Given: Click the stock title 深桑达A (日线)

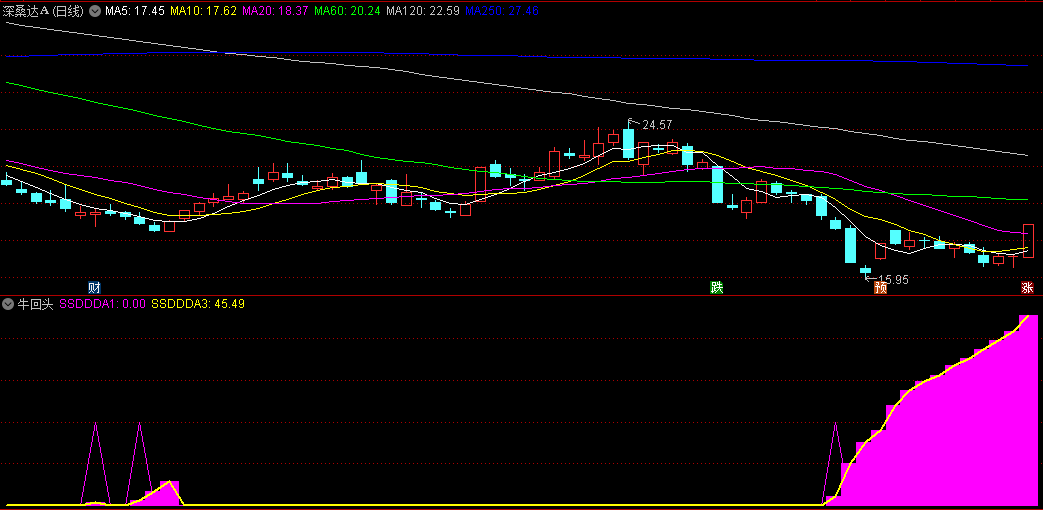Looking at the screenshot, I should pyautogui.click(x=45, y=11).
